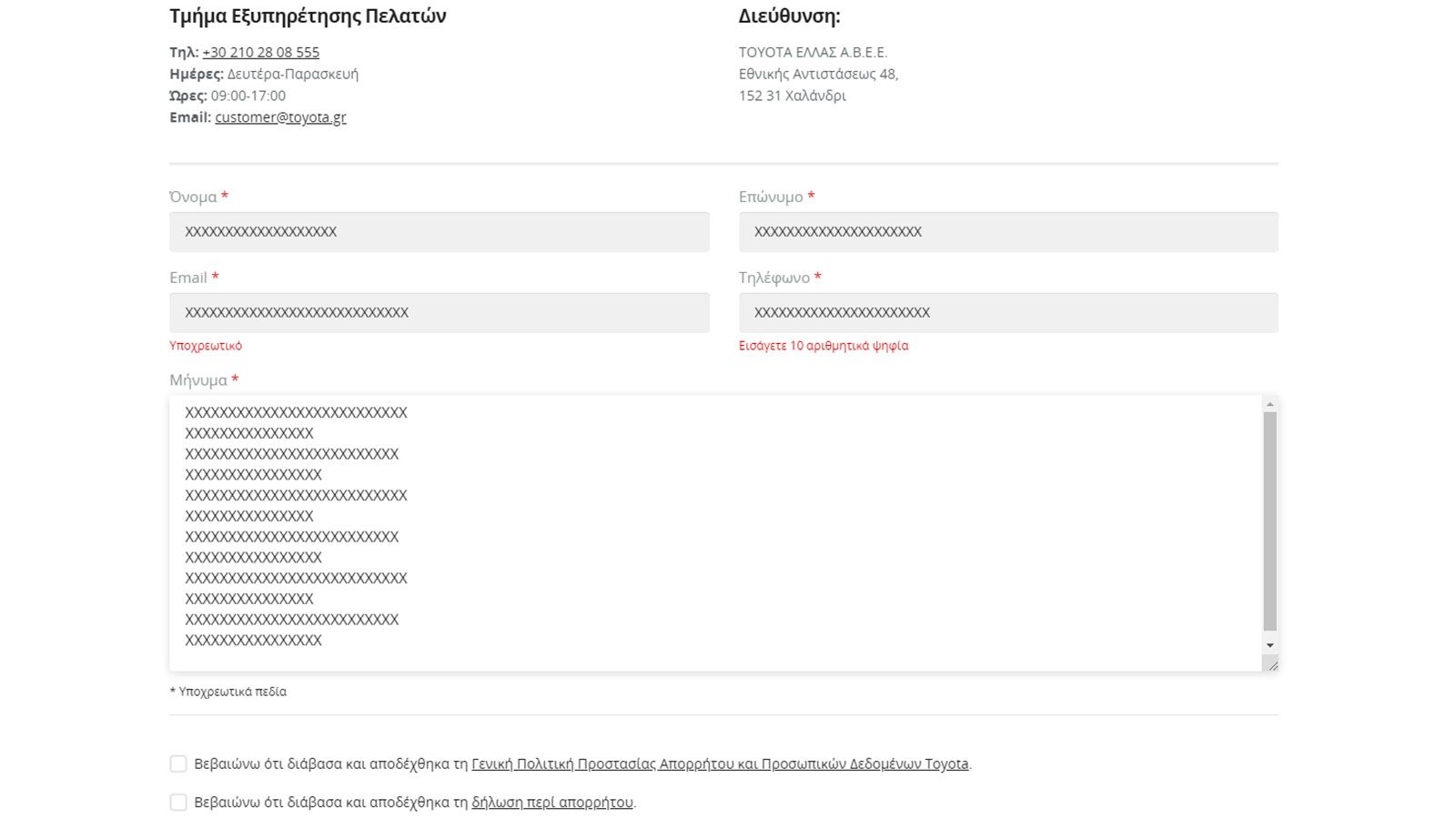1456x819 pixels.
Task: Click the Email field label above input
Action: click(188, 278)
